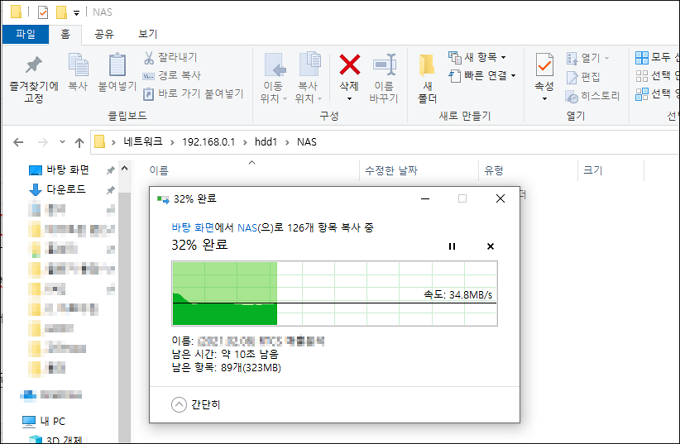Click the 붙여넣기 (Paste) clipboard icon
The width and height of the screenshot is (680, 444).
[x=117, y=65]
